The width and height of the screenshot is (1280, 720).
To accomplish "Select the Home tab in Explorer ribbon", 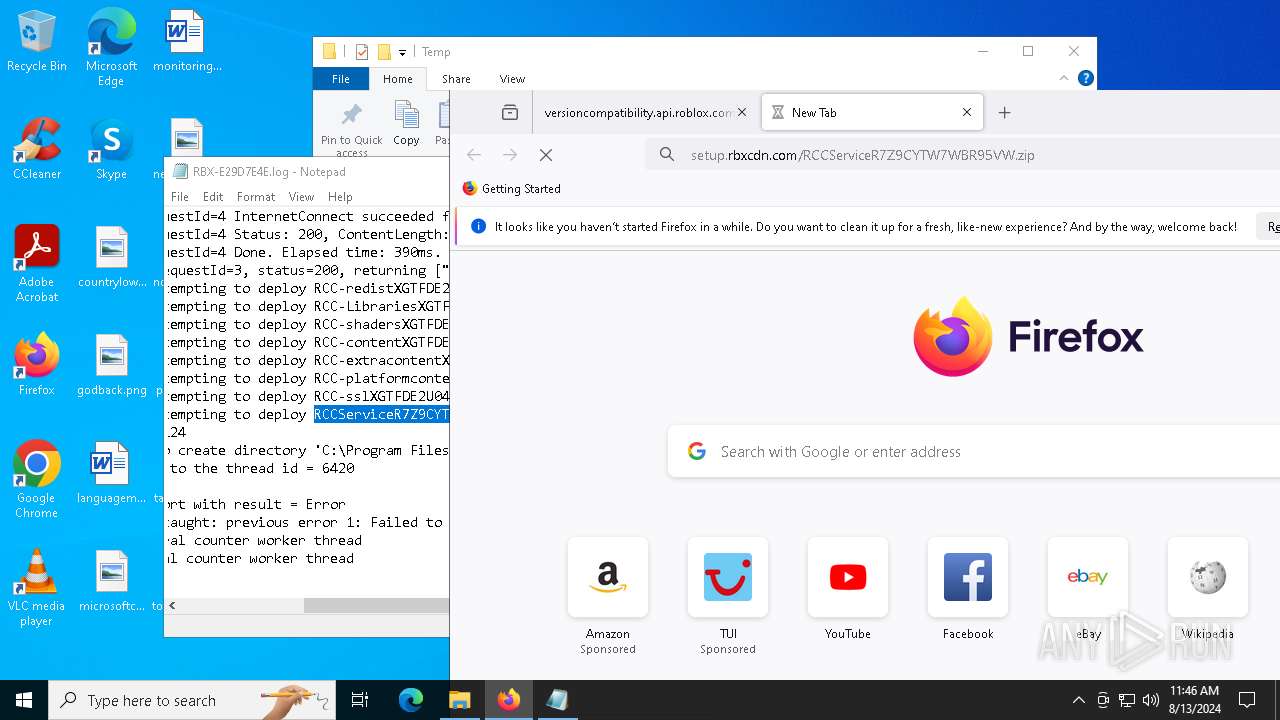I will click(398, 79).
